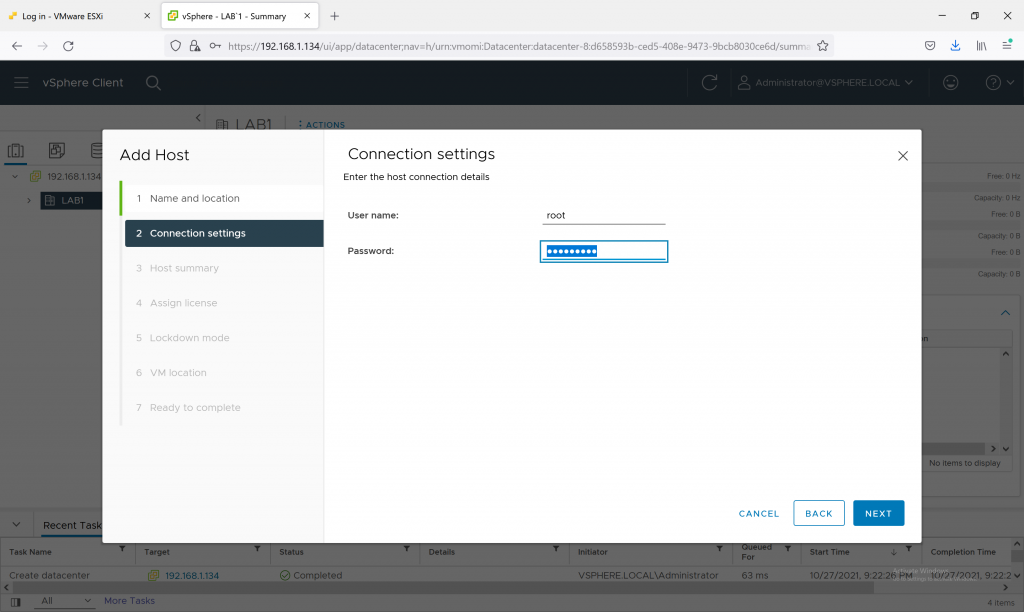The width and height of the screenshot is (1024, 612).
Task: Open the Help menu
Action: click(999, 82)
